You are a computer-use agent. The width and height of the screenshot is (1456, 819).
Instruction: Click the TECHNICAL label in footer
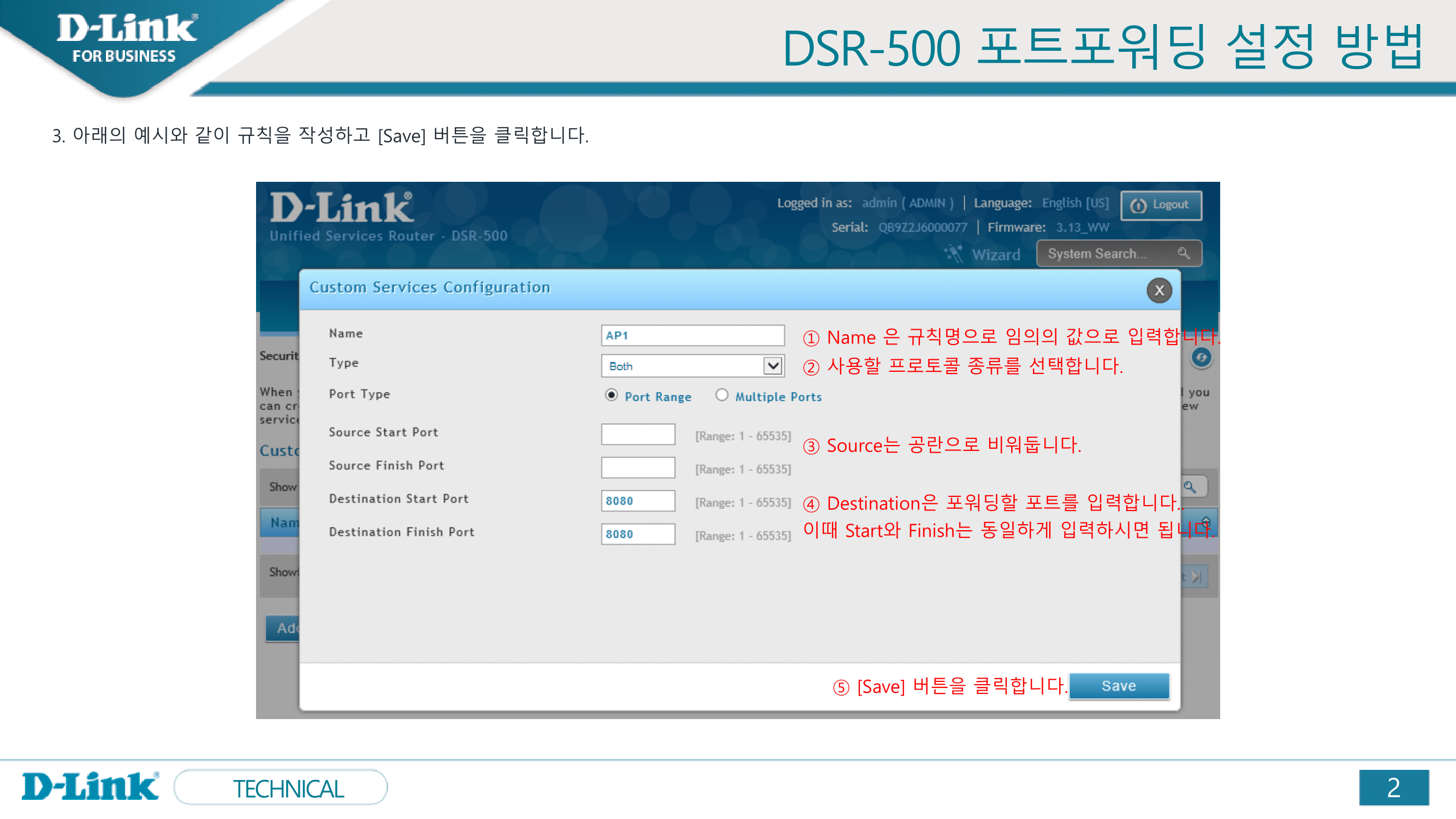288,788
